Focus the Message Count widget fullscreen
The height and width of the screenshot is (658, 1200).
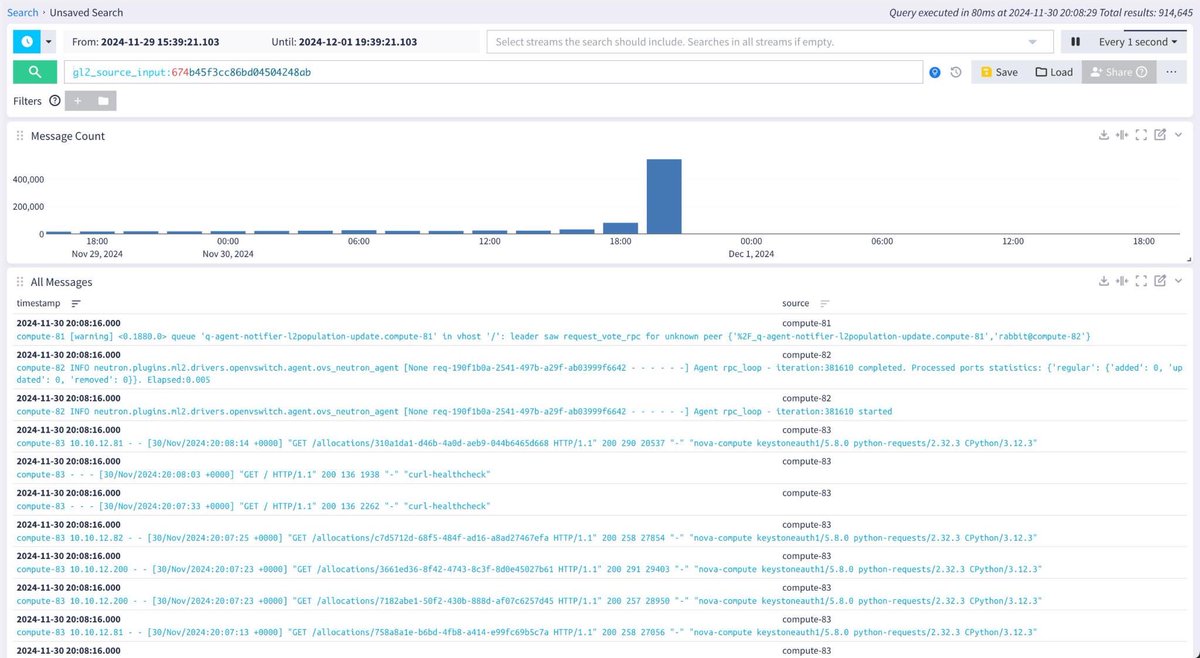[1141, 134]
